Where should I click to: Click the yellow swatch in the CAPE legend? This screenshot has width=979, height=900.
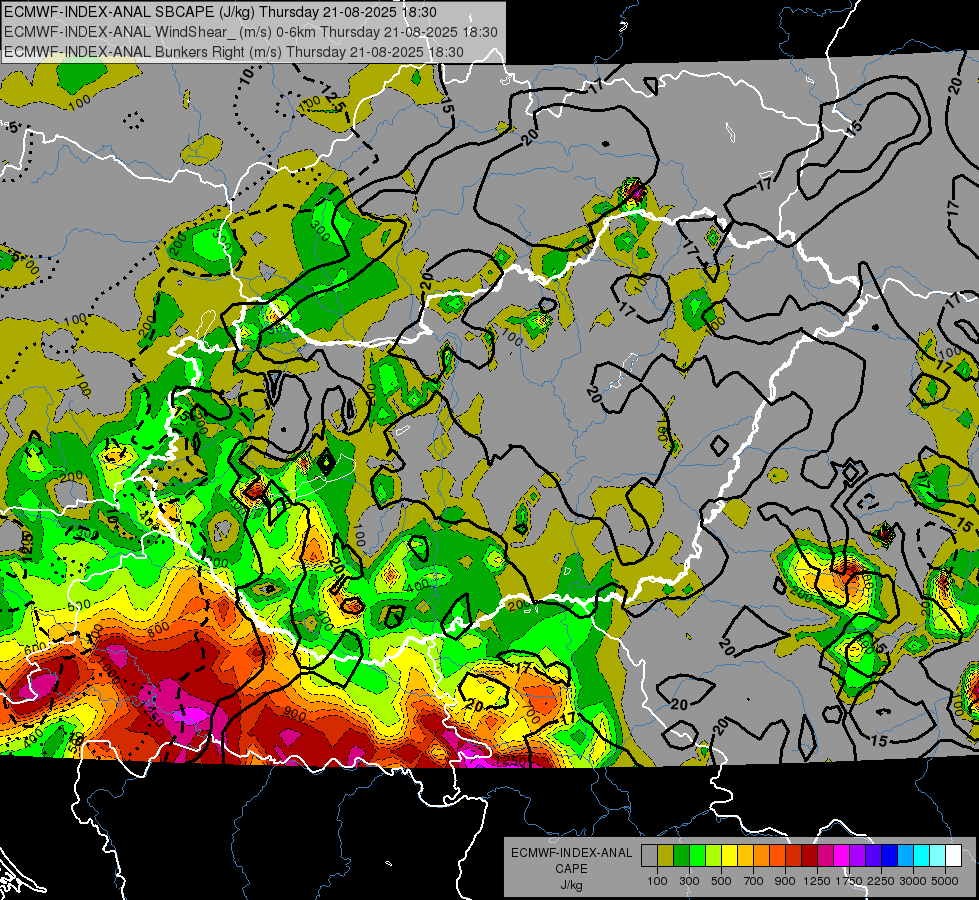click(x=729, y=856)
